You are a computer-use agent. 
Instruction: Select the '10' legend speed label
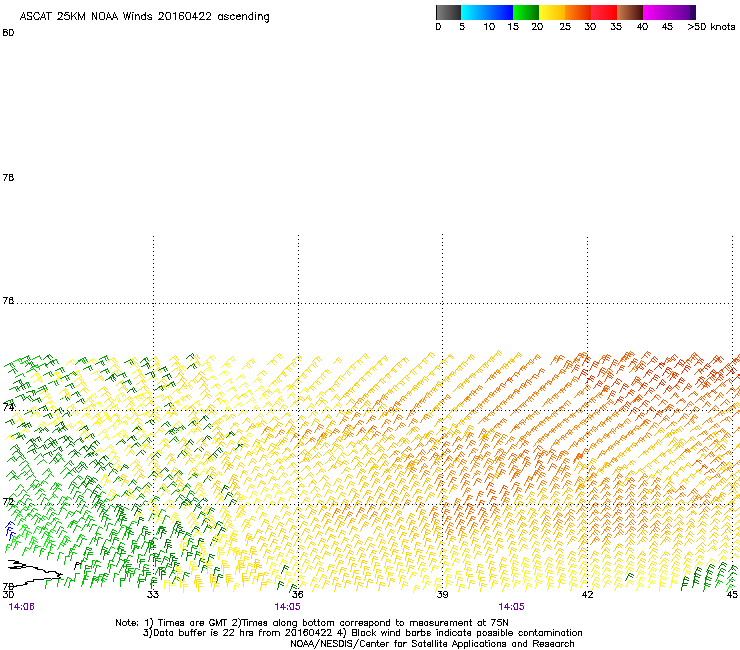(x=489, y=27)
